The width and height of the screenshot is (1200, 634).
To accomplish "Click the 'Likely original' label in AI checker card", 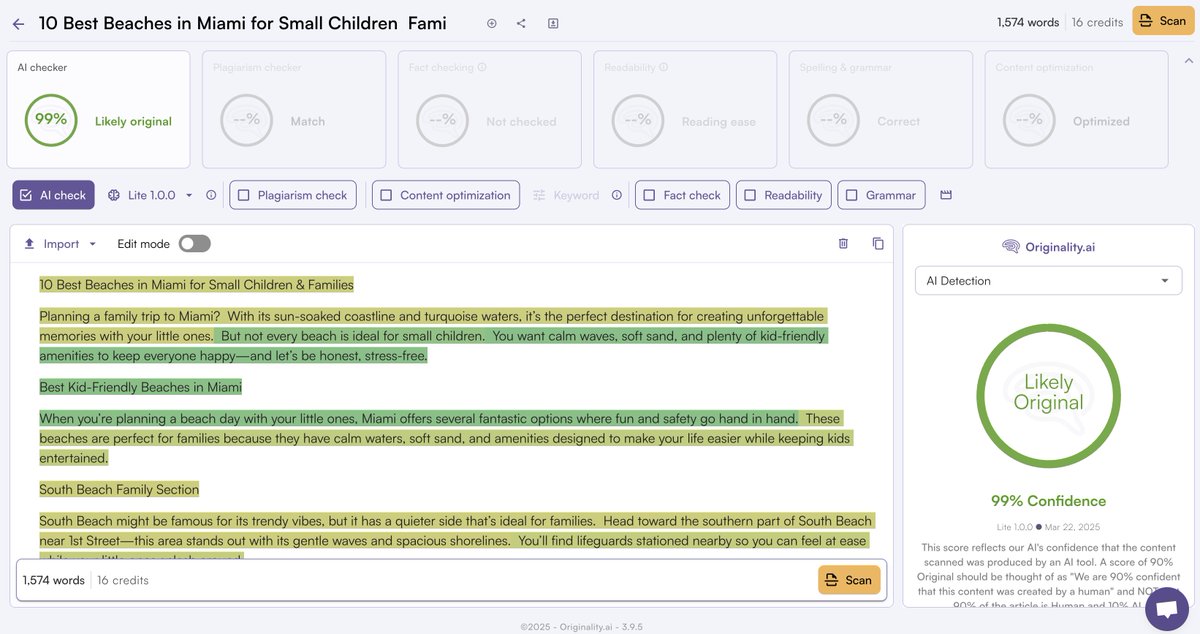I will tap(133, 121).
